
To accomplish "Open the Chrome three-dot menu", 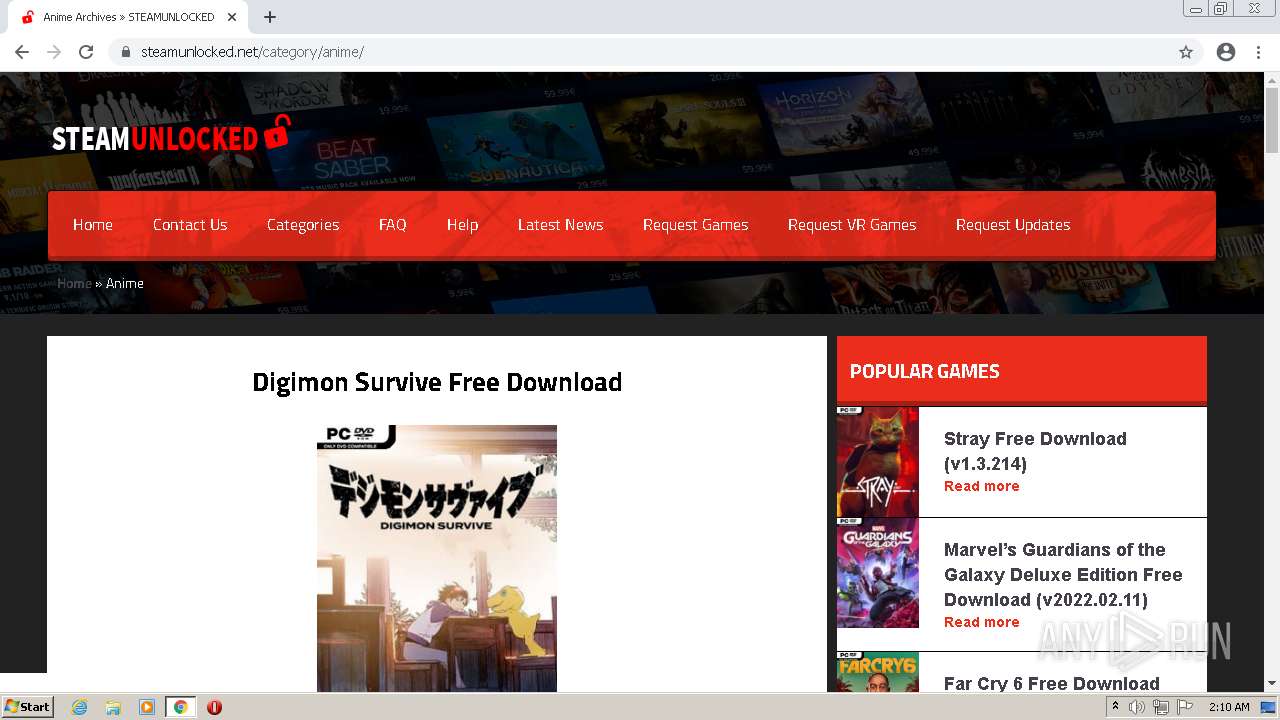I will pos(1258,52).
